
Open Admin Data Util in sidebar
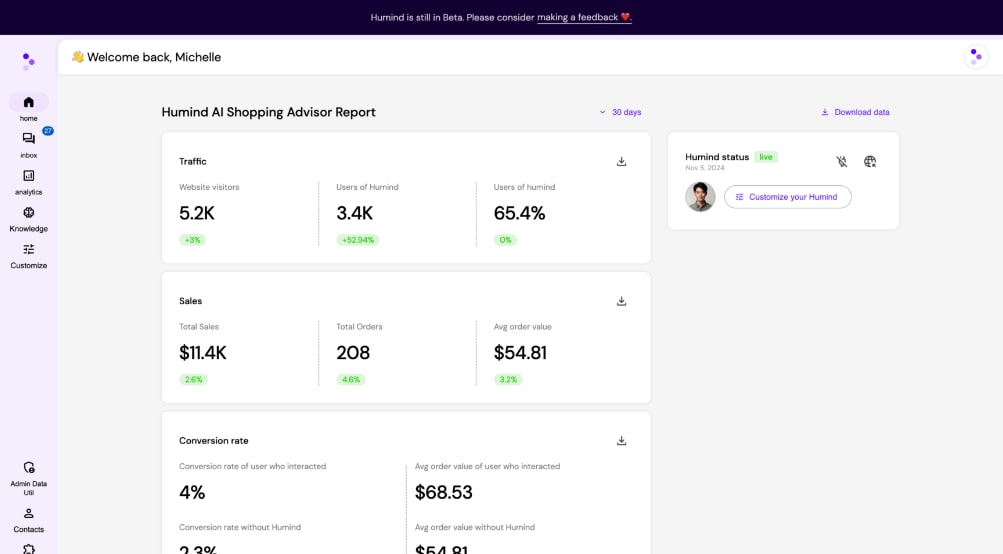point(29,479)
